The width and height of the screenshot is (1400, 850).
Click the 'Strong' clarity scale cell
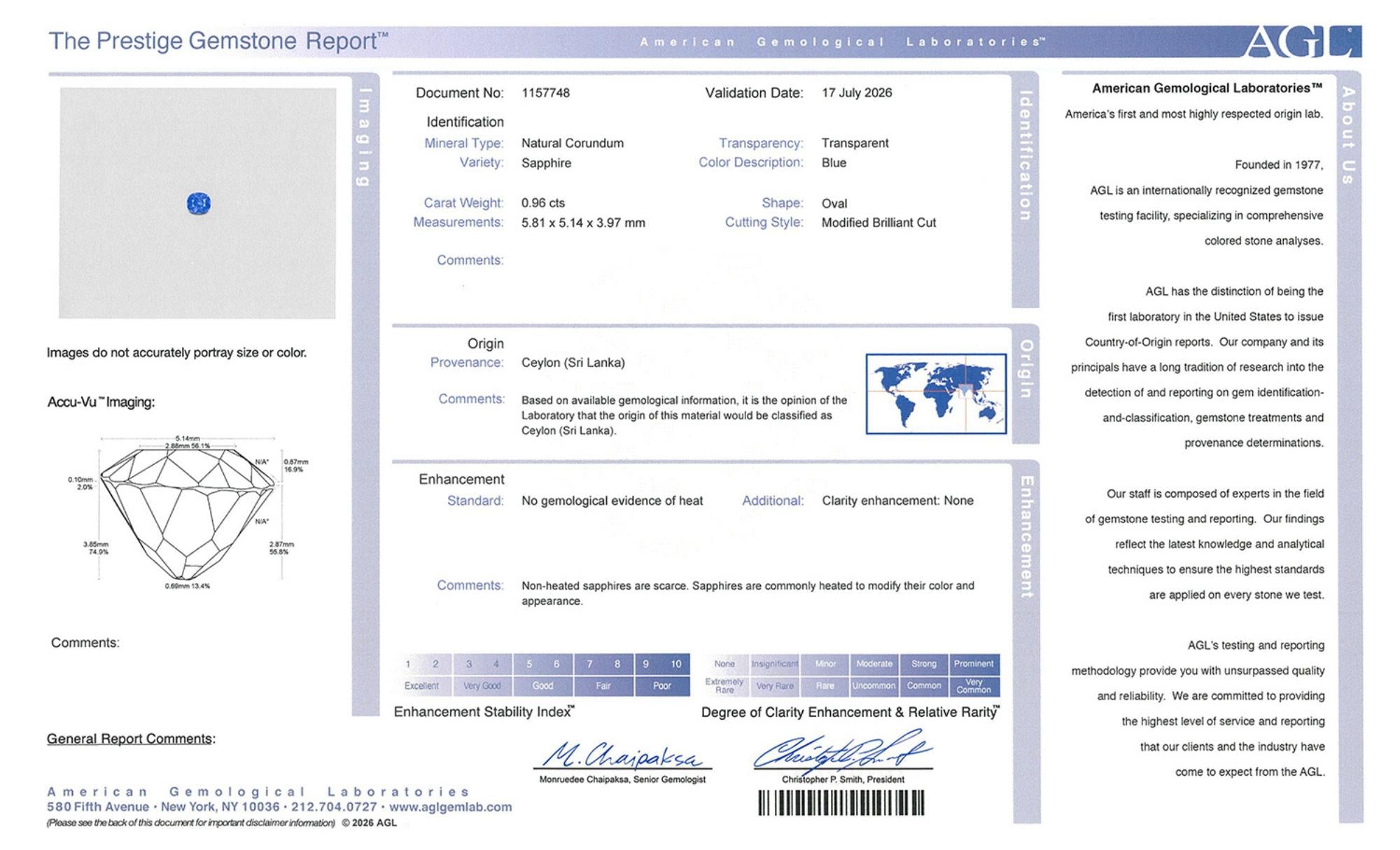tap(924, 664)
